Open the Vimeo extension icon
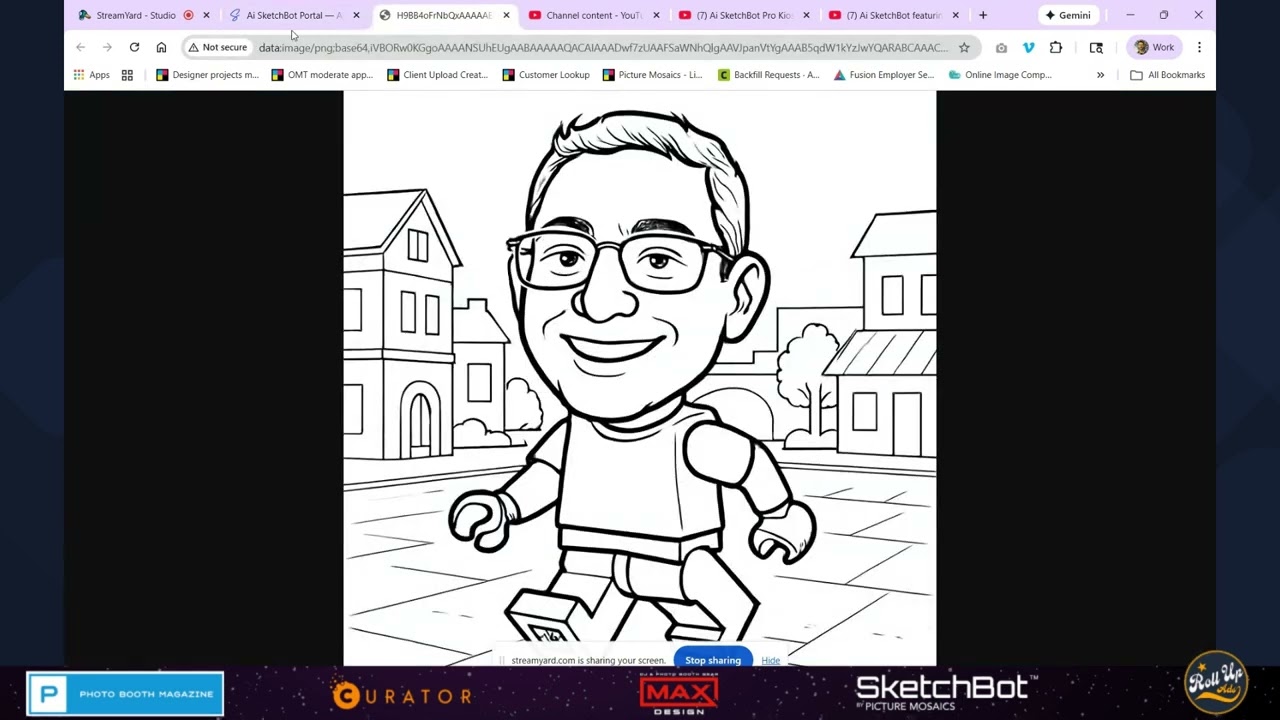 [1028, 47]
